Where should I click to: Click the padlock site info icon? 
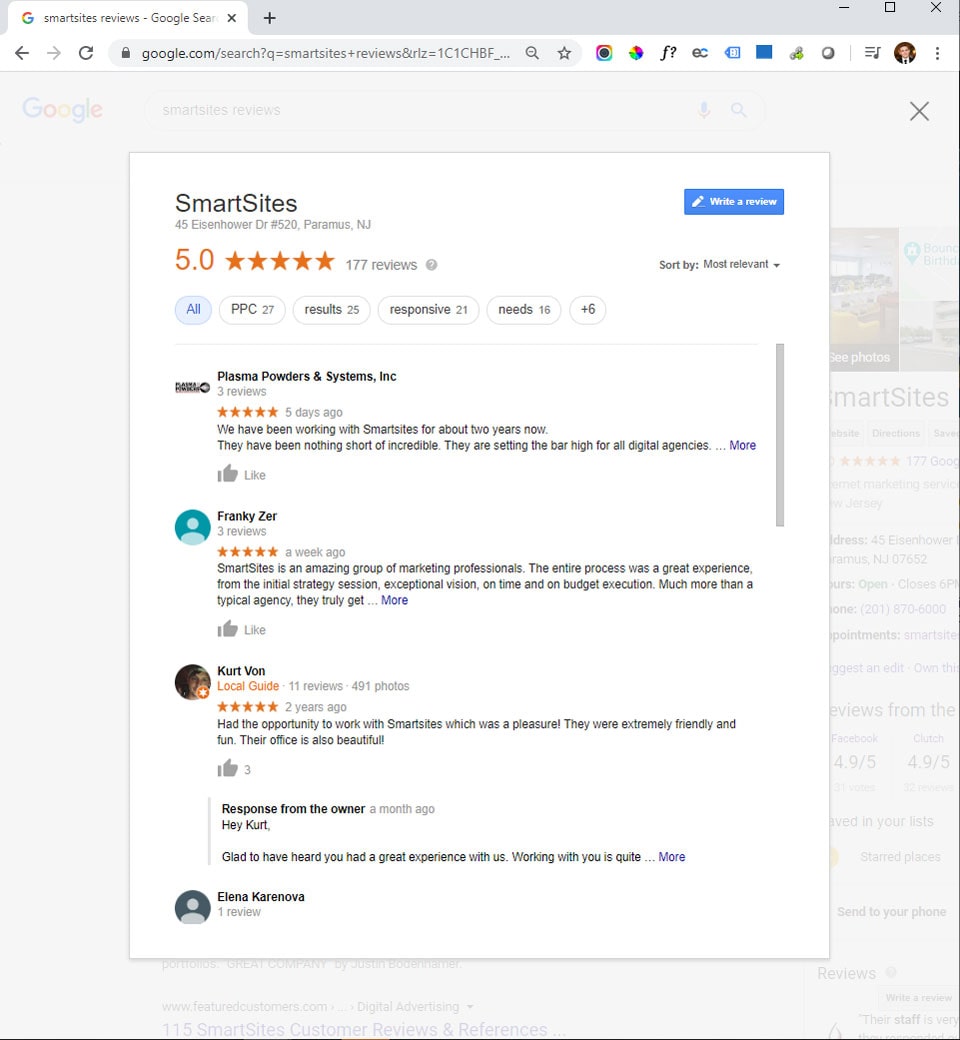tap(125, 53)
